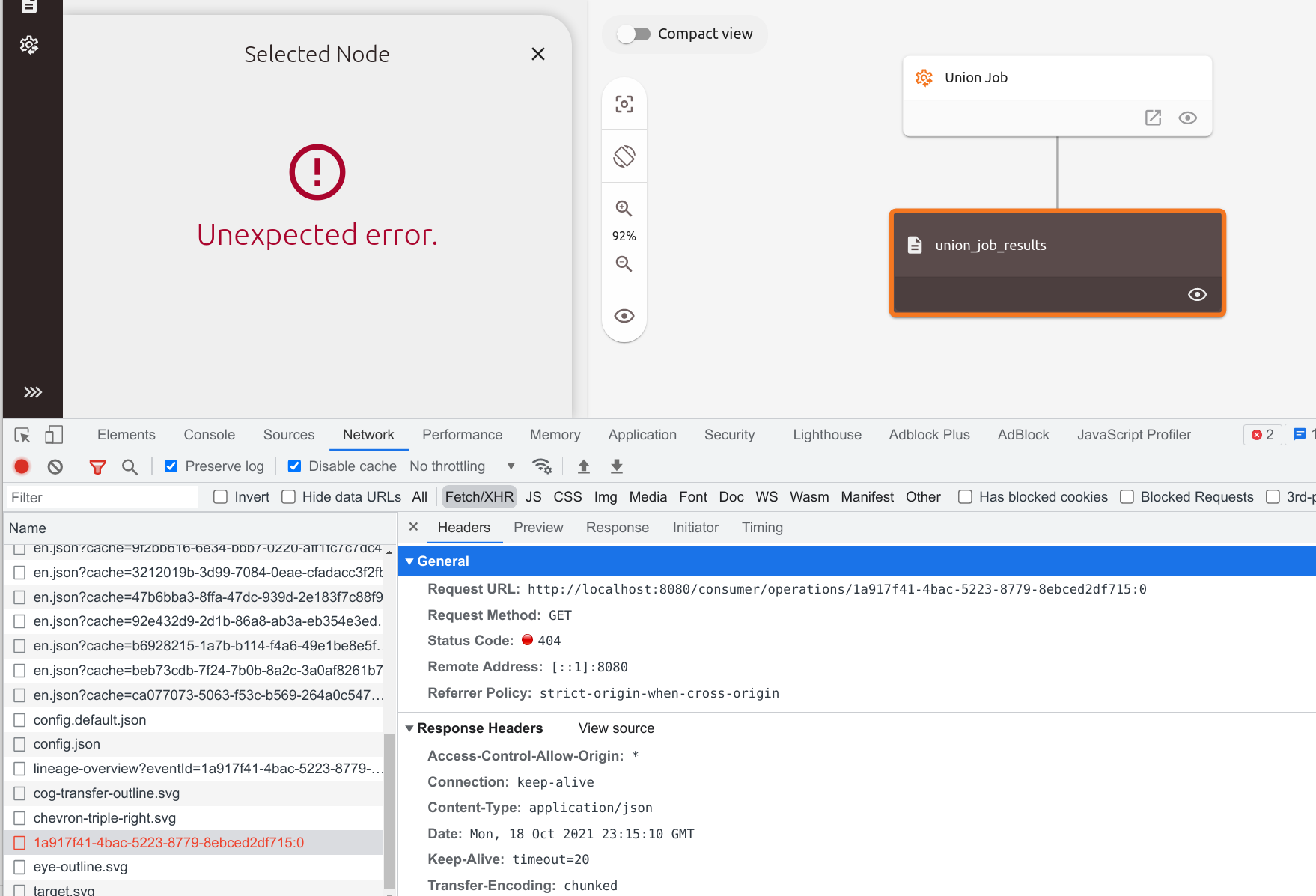Zoom out of the lineage graph
Image resolution: width=1316 pixels, height=896 pixels.
click(624, 263)
